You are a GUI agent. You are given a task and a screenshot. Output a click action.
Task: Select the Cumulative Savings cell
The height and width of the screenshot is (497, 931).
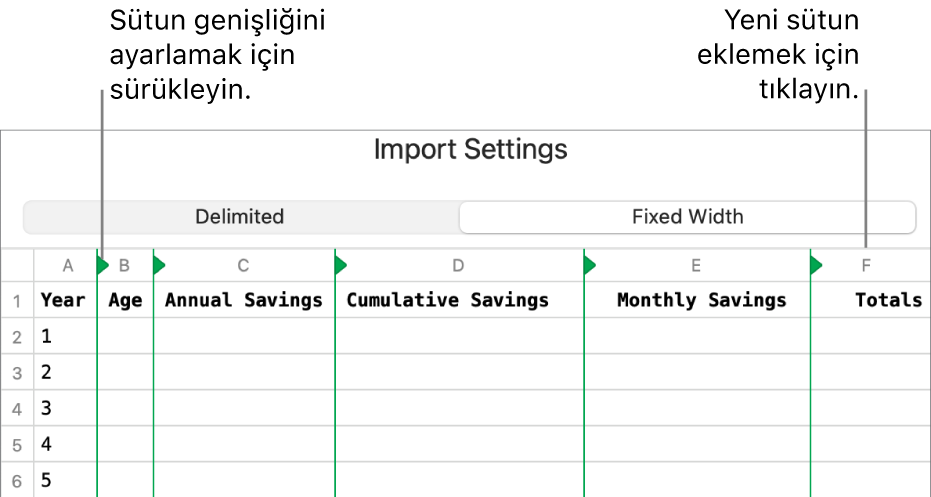[448, 300]
